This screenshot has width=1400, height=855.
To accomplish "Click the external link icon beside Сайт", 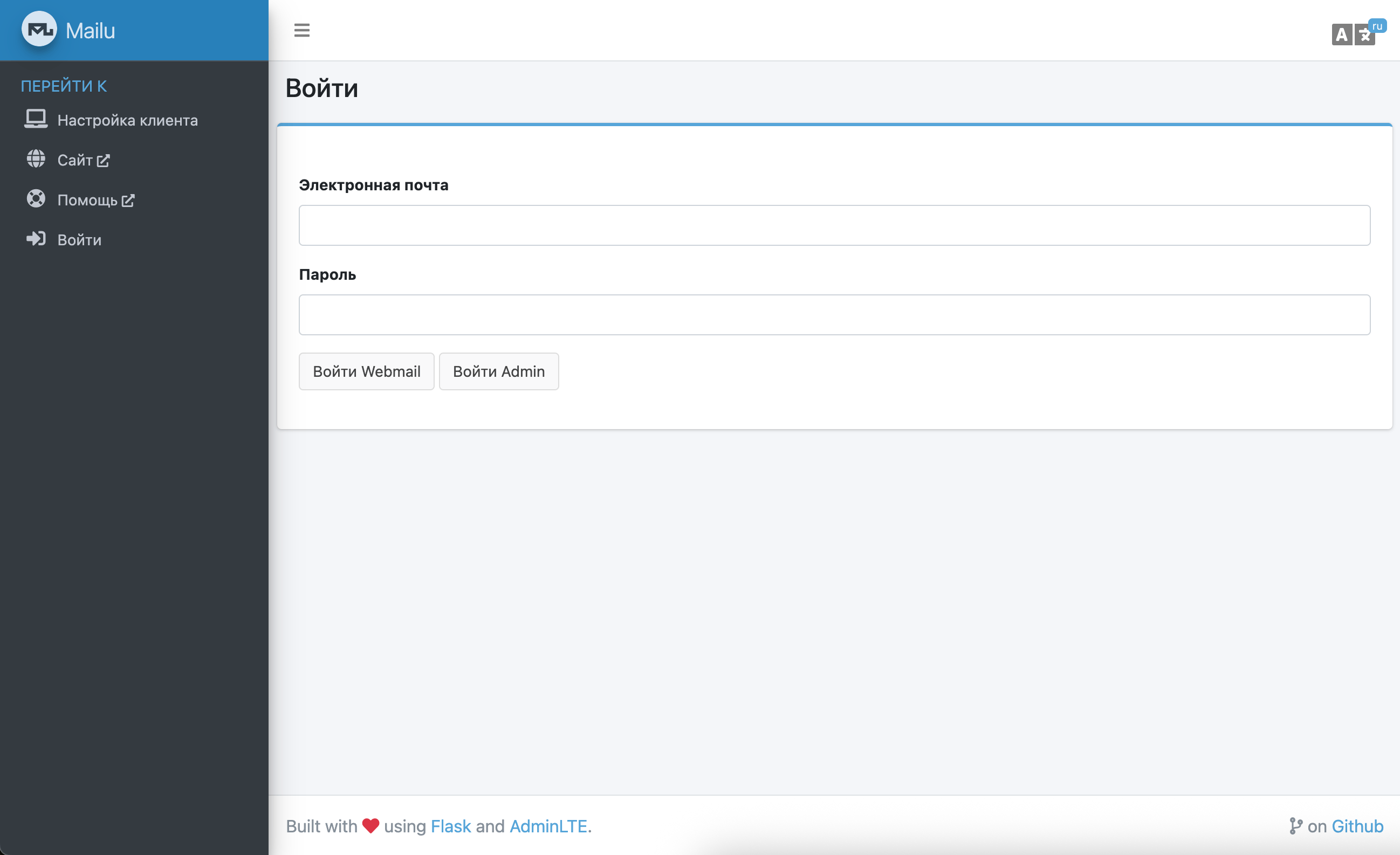I will pos(104,161).
